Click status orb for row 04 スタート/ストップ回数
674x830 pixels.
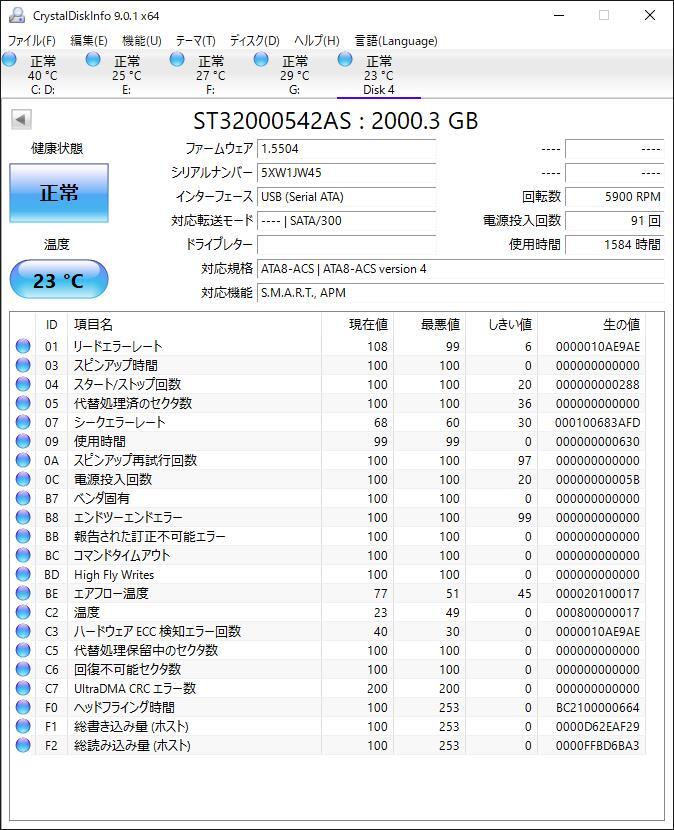pyautogui.click(x=23, y=384)
